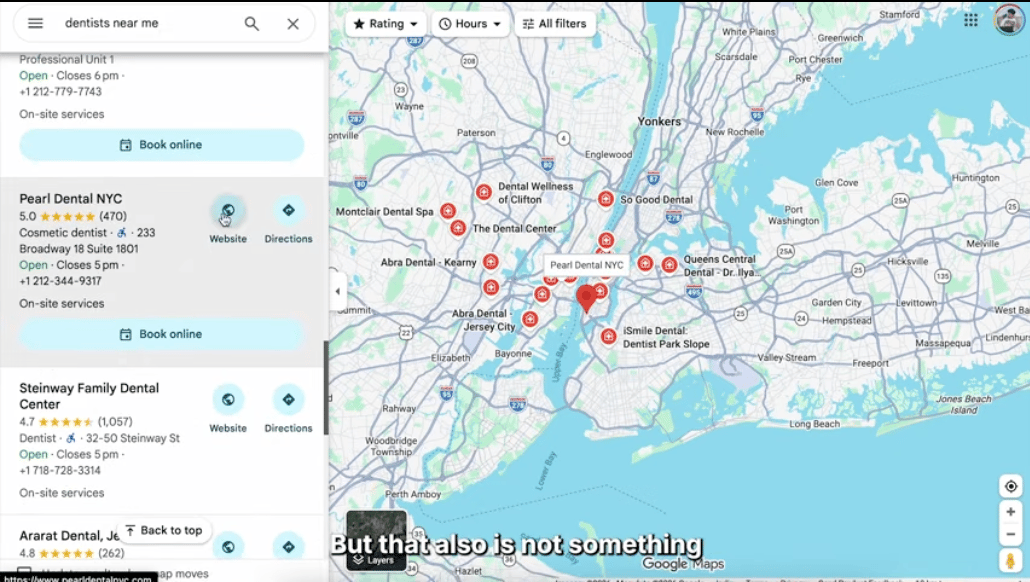Click the Street View pegman icon
Image resolution: width=1030 pixels, height=582 pixels.
[x=1011, y=561]
